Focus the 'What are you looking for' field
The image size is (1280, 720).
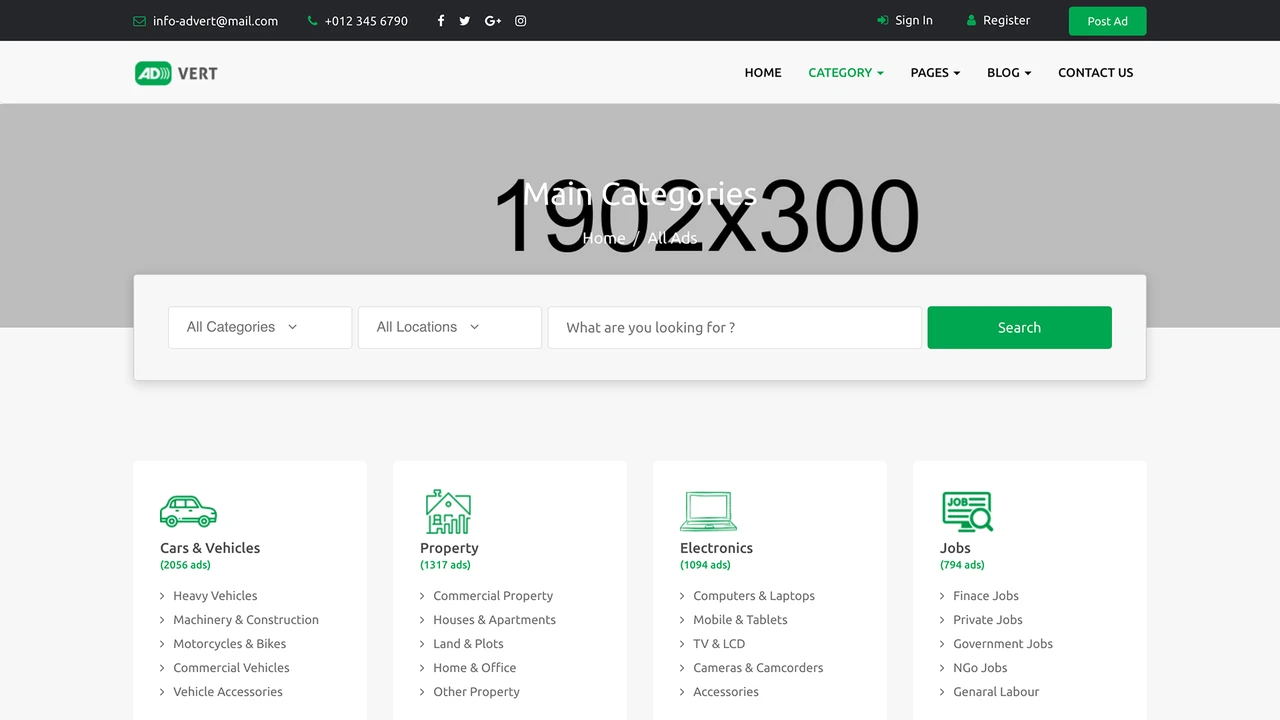pos(735,327)
